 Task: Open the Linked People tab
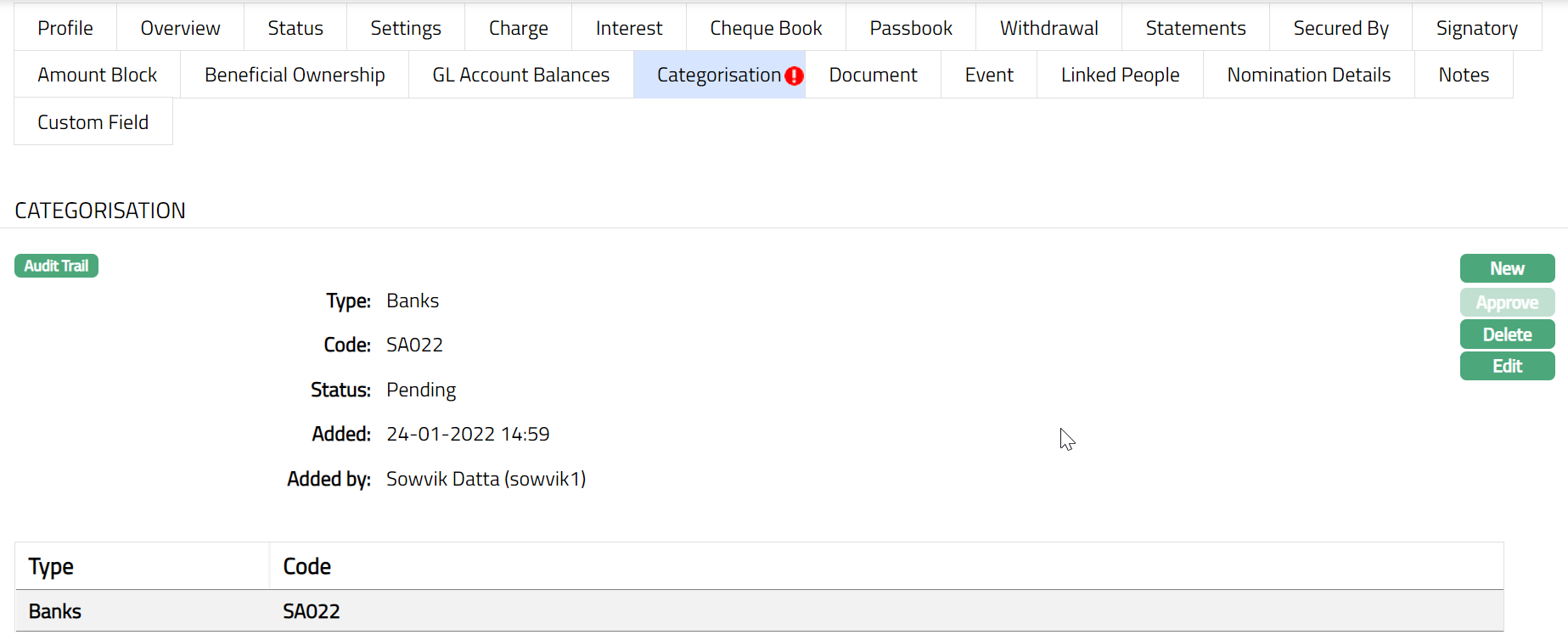(1120, 75)
